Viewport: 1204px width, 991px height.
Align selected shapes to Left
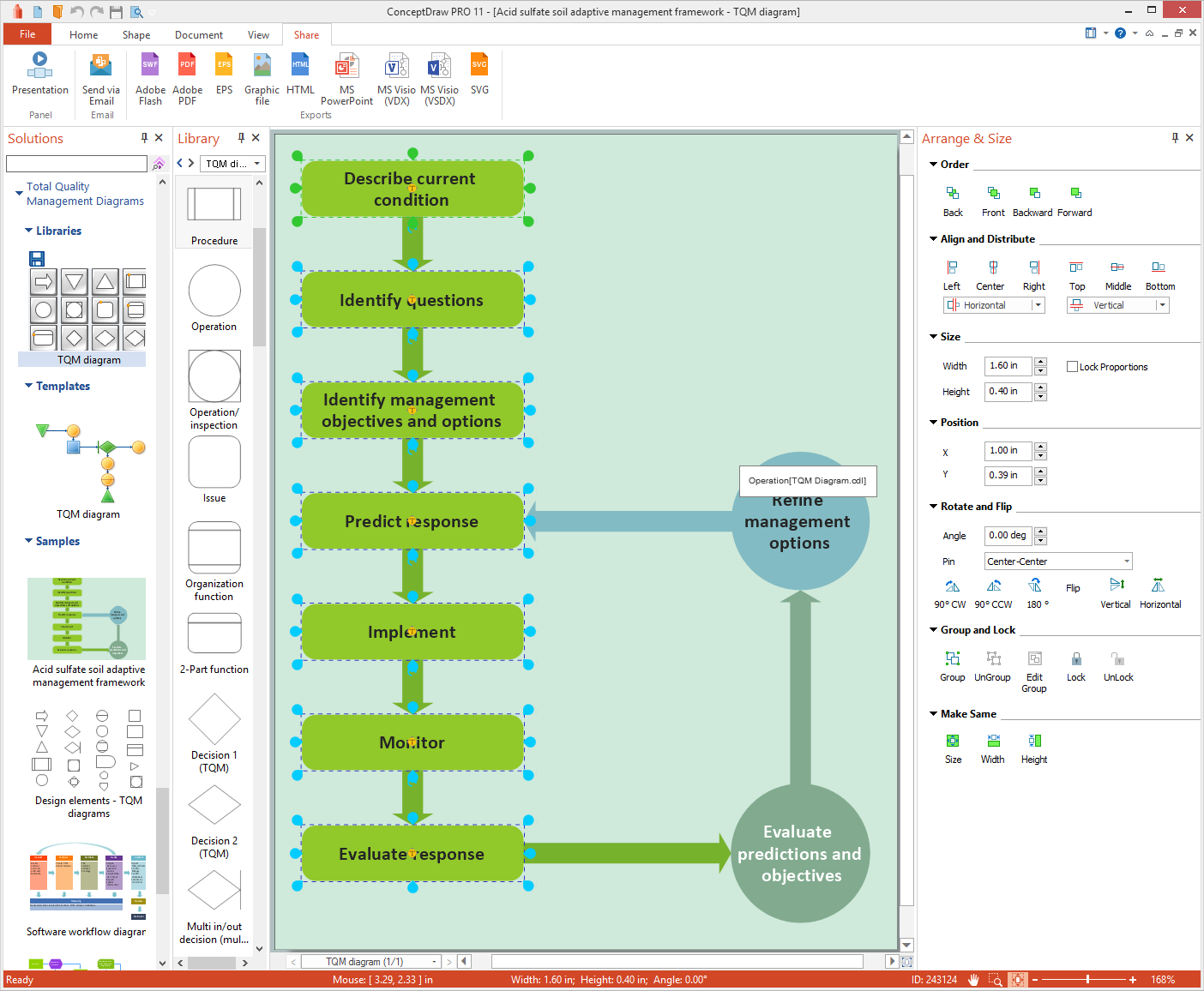click(952, 267)
